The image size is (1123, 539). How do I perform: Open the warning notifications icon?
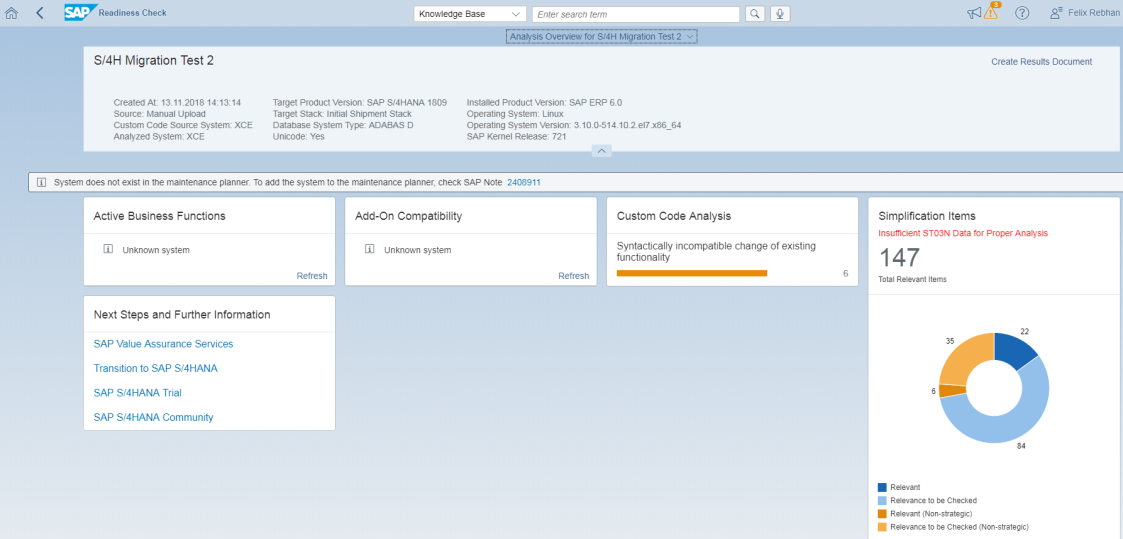[x=991, y=11]
